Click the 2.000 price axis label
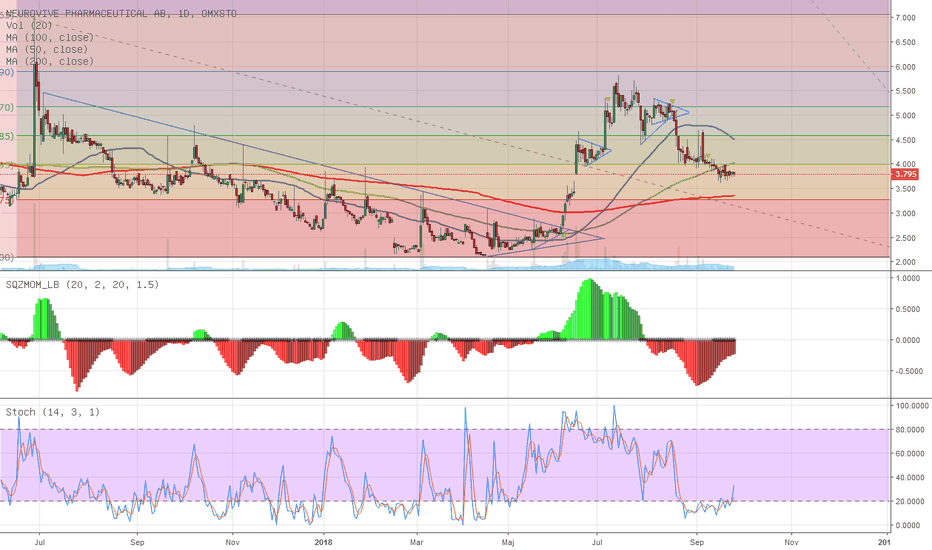932x550 pixels. point(905,262)
